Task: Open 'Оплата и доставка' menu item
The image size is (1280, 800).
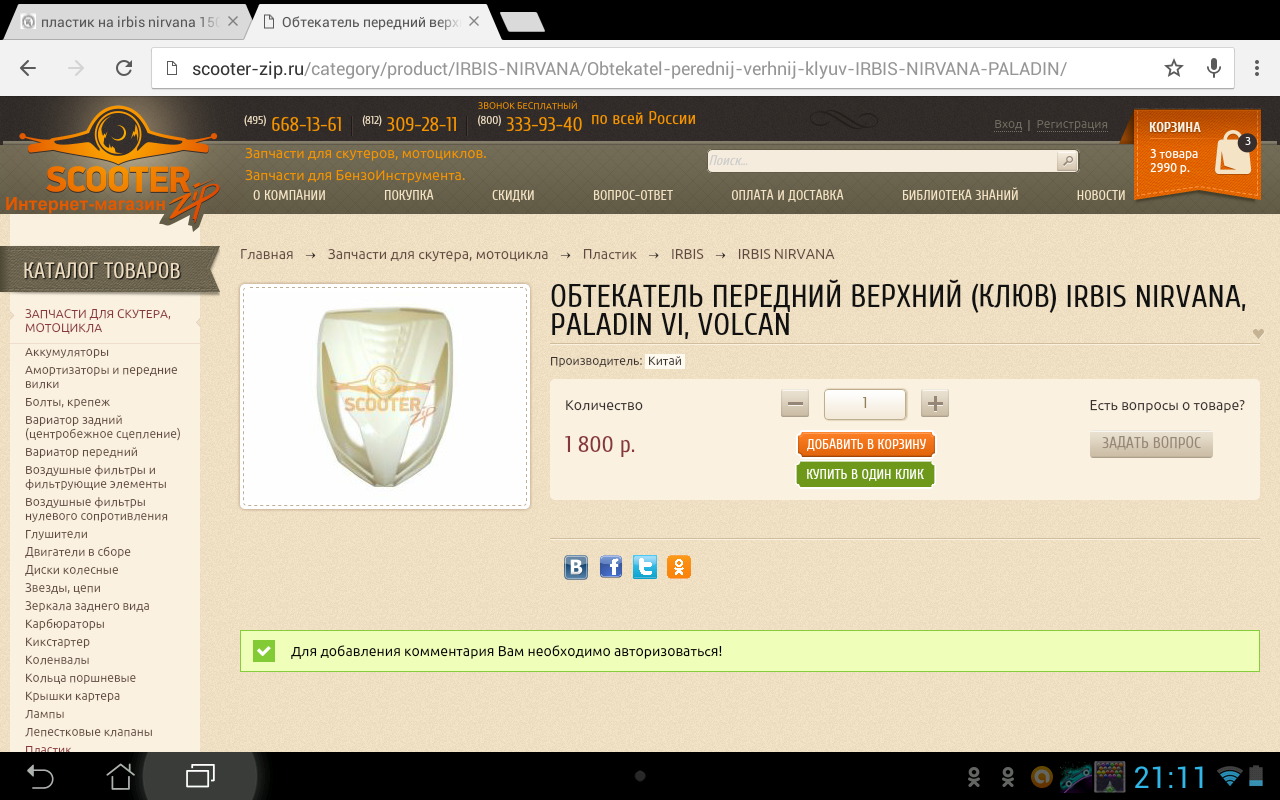Action: (787, 195)
